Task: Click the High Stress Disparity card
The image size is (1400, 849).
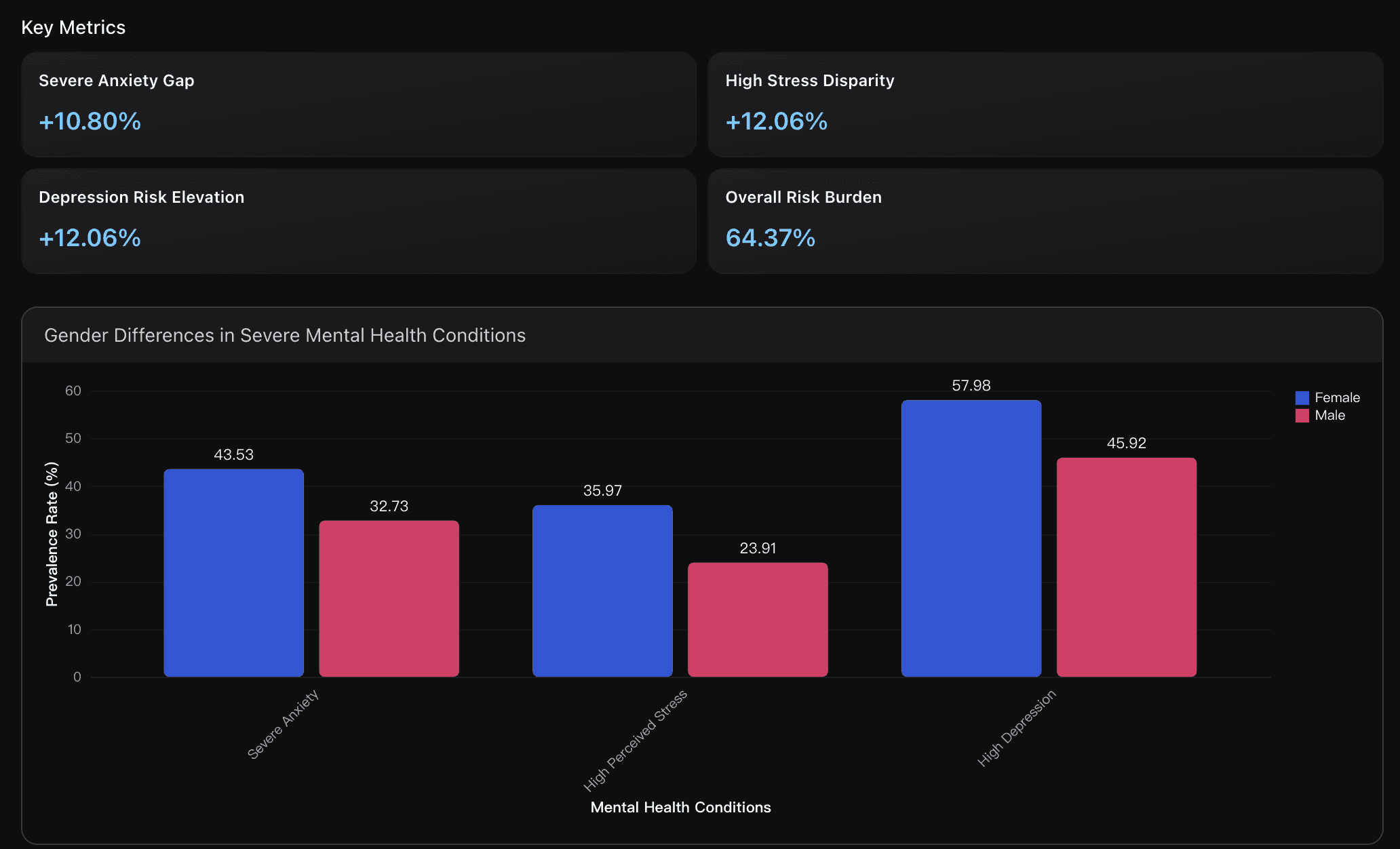Action: coord(1045,104)
